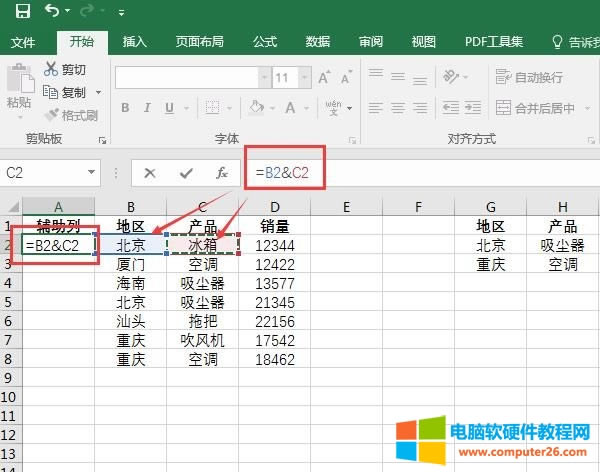The width and height of the screenshot is (600, 472).
Task: Click the Cut (剪切) scissors icon
Action: [52, 69]
